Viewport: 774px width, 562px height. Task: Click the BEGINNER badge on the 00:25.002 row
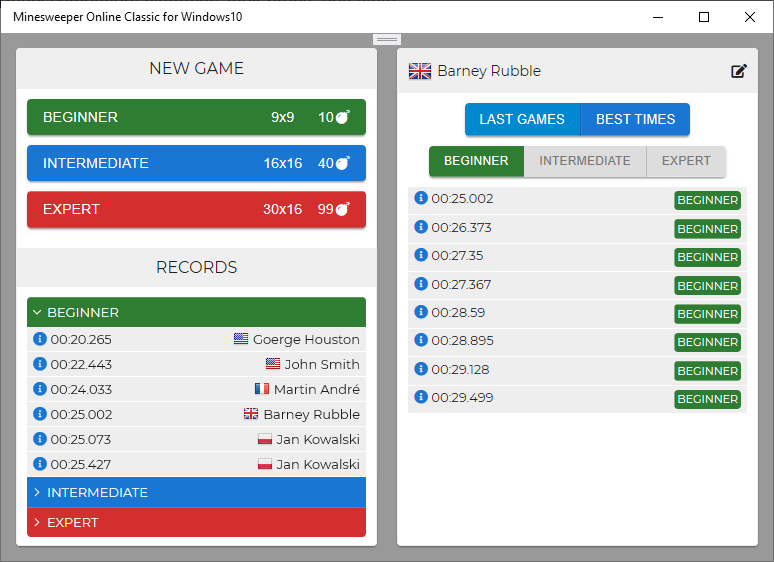707,200
